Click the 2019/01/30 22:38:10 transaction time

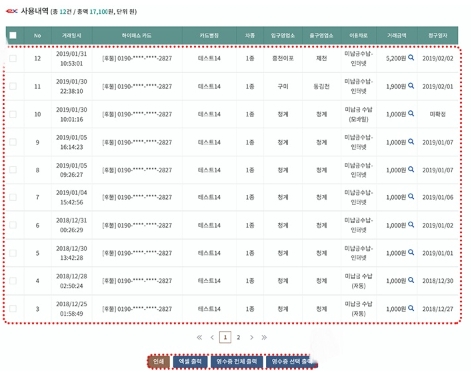(x=71, y=86)
